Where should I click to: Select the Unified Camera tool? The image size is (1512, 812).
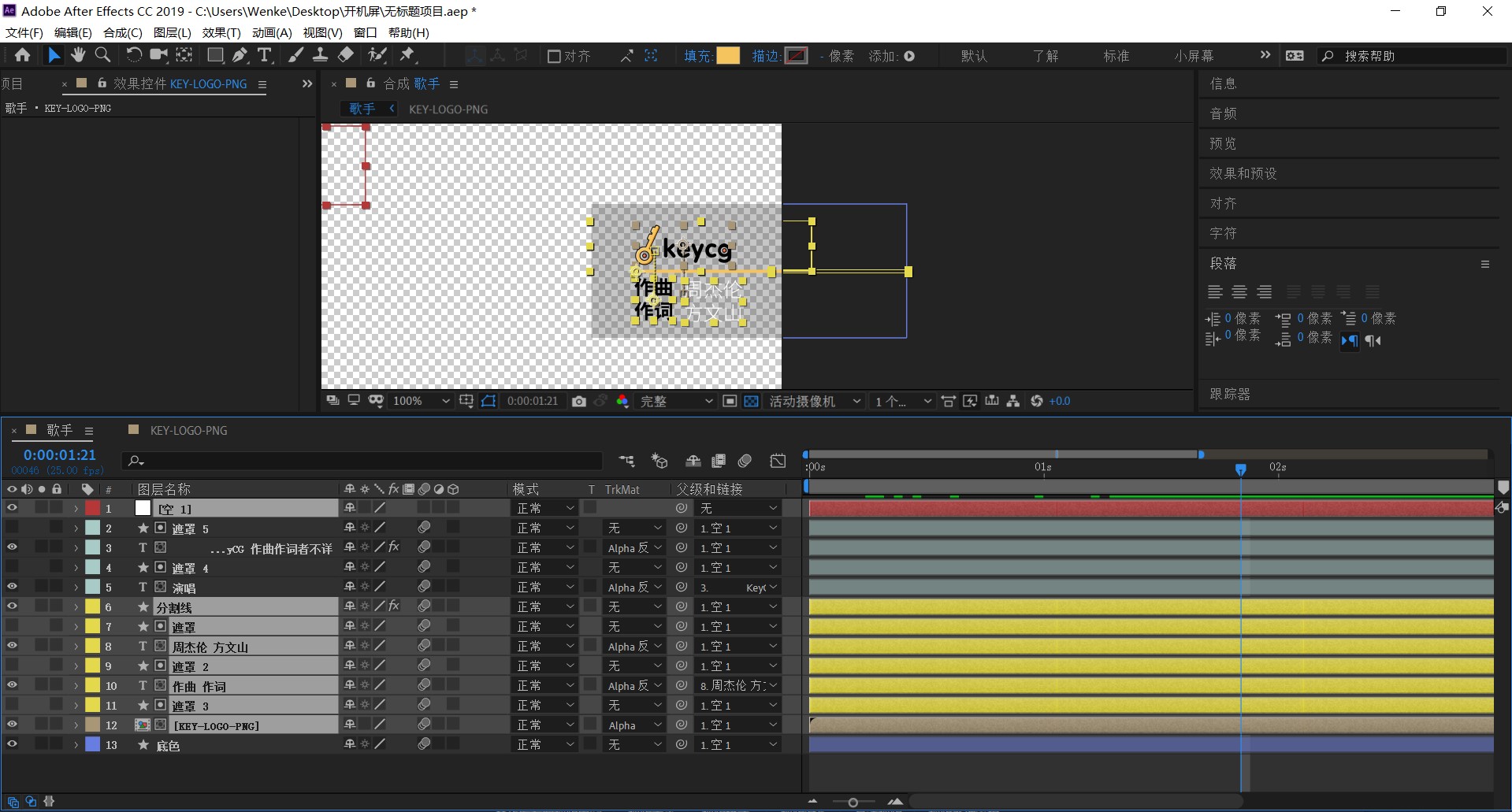pyautogui.click(x=159, y=55)
